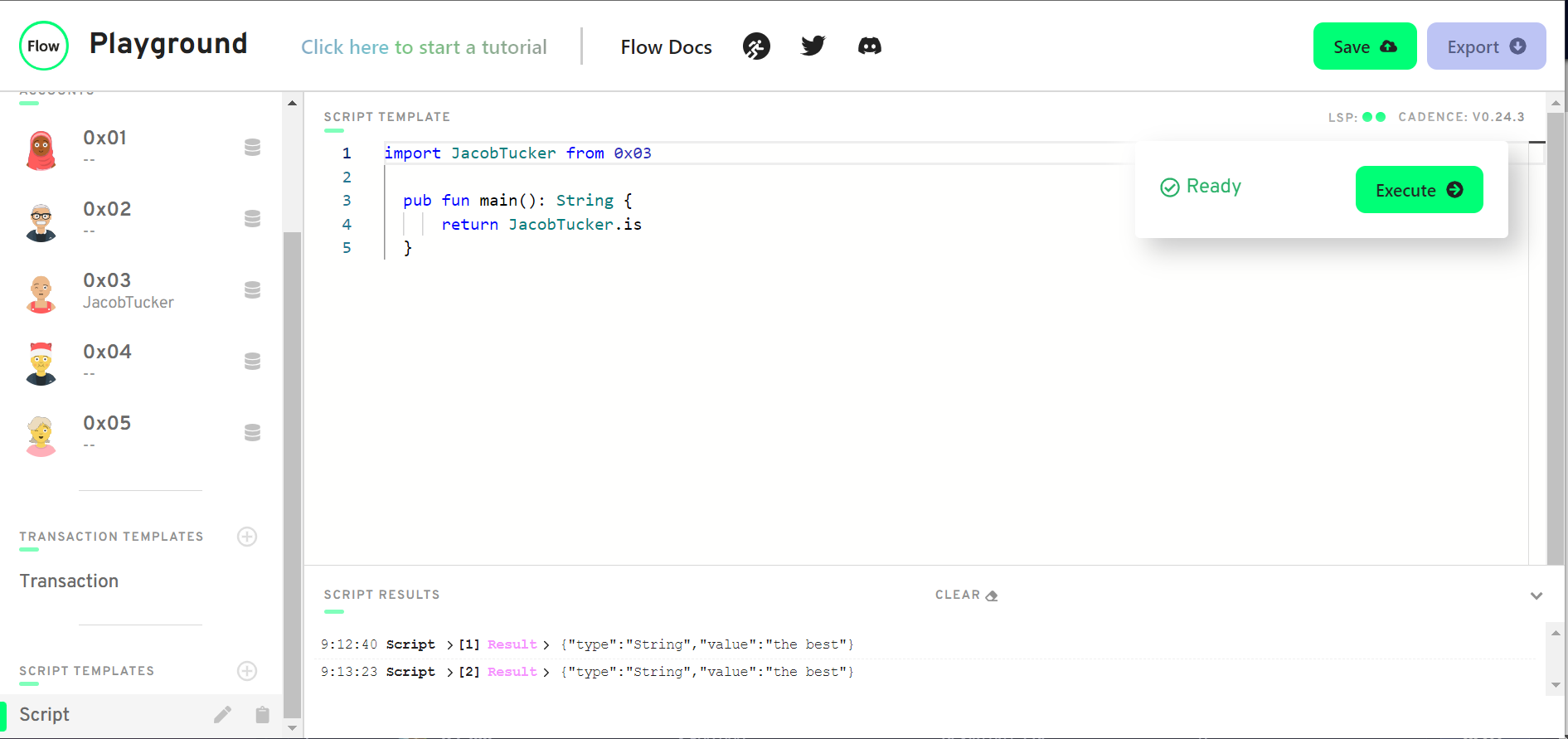Click storage icon for account 0x03
This screenshot has width=1568, height=739.
[x=253, y=289]
